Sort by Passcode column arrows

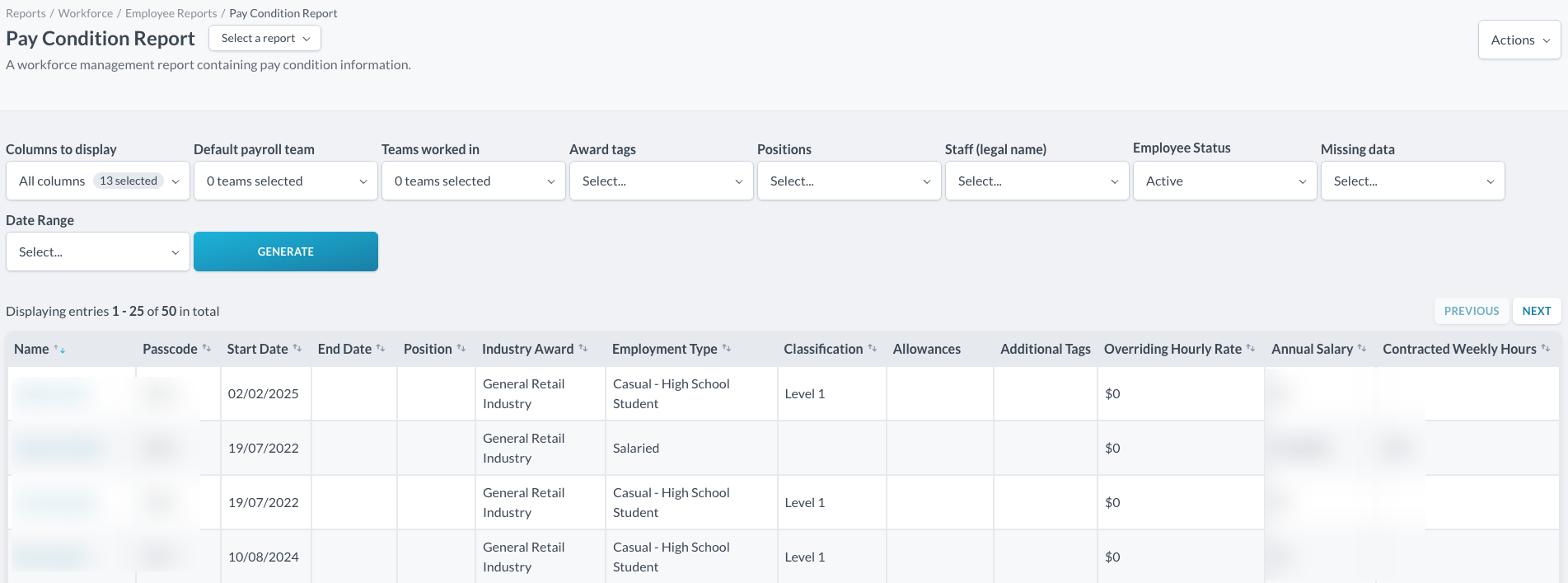click(207, 349)
